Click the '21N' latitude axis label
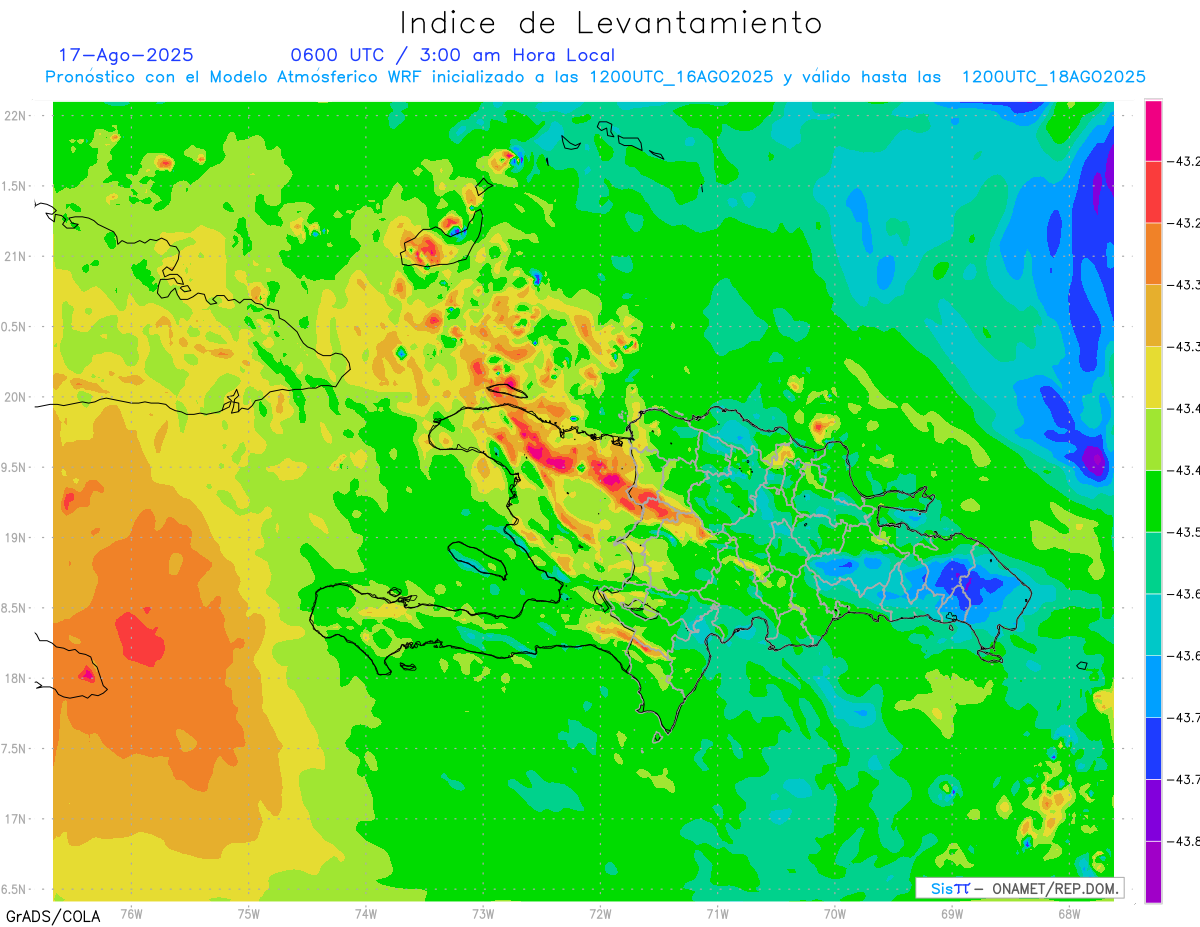 (17, 256)
